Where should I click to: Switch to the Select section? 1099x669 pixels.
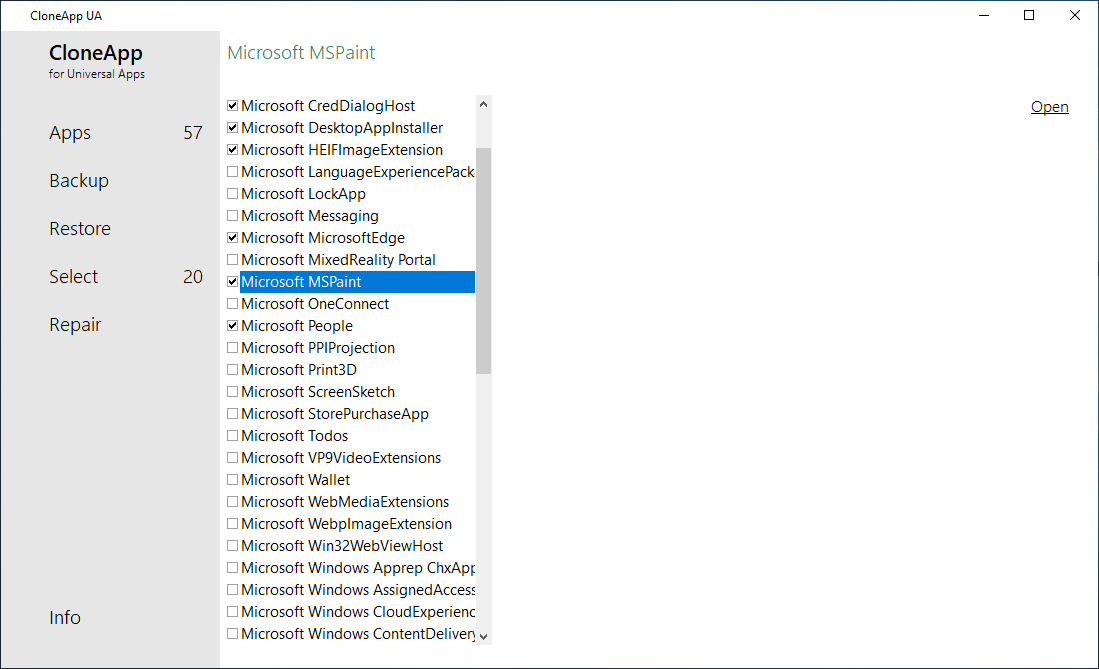coord(74,276)
